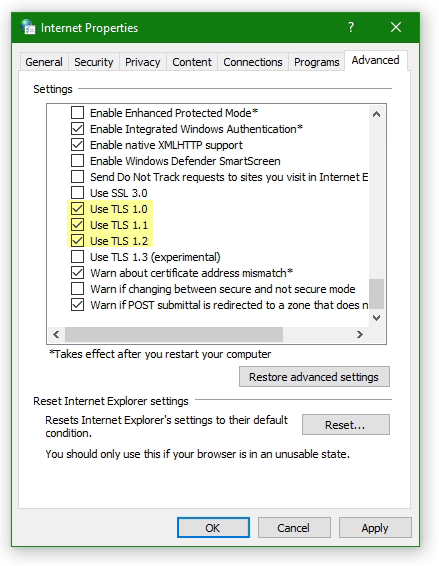Image resolution: width=439 pixels, height=566 pixels.
Task: Click the settings list scroll up arrow
Action: click(x=376, y=114)
